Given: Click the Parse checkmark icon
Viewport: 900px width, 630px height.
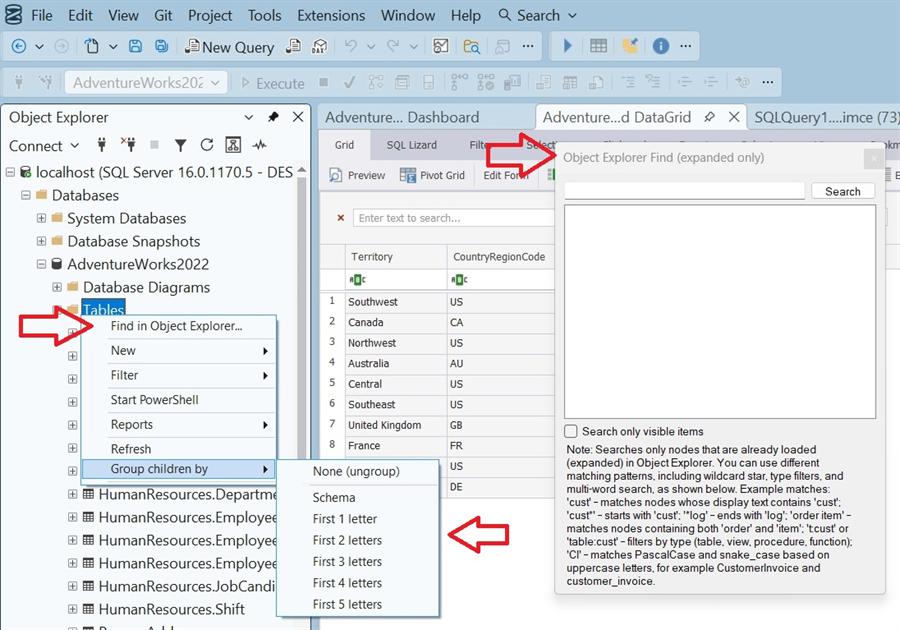Looking at the screenshot, I should (x=349, y=83).
